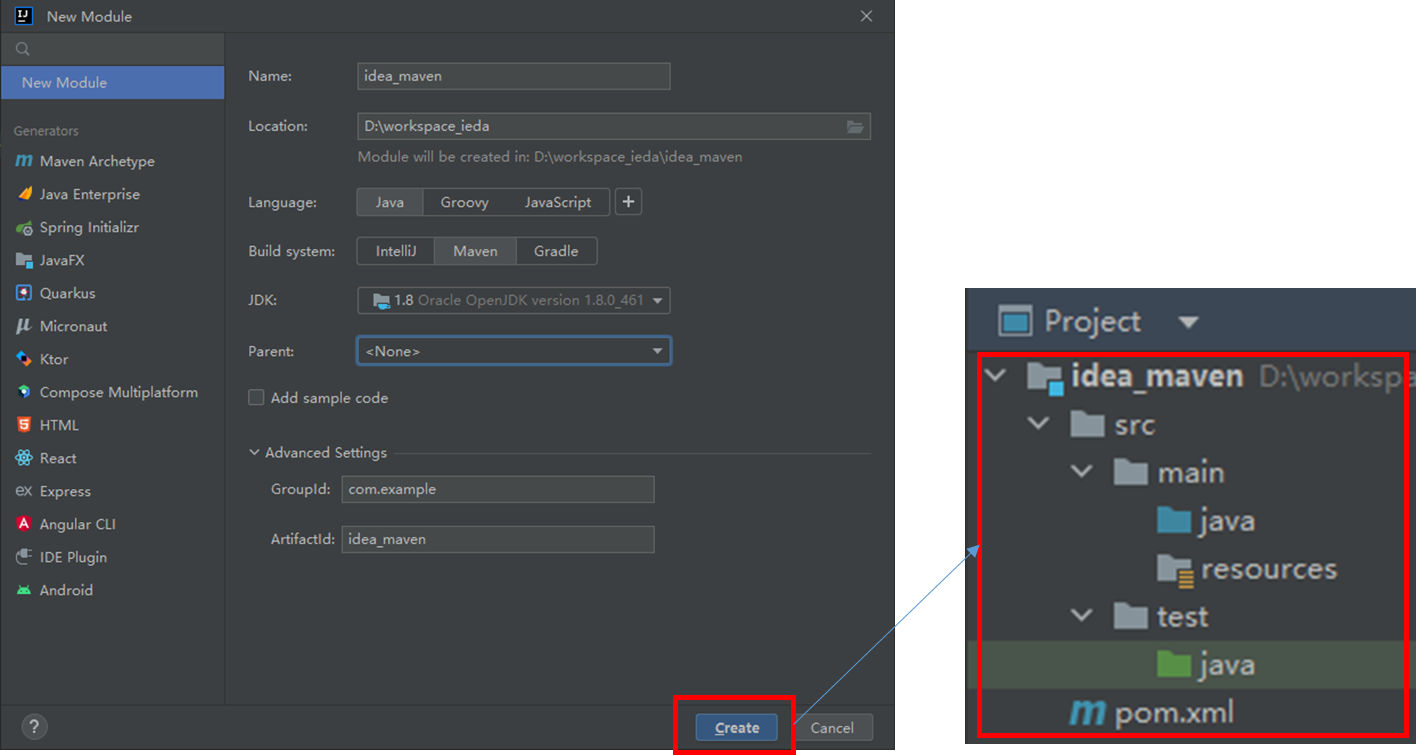Select the Micronaut generator icon
This screenshot has width=1416, height=755.
point(24,326)
